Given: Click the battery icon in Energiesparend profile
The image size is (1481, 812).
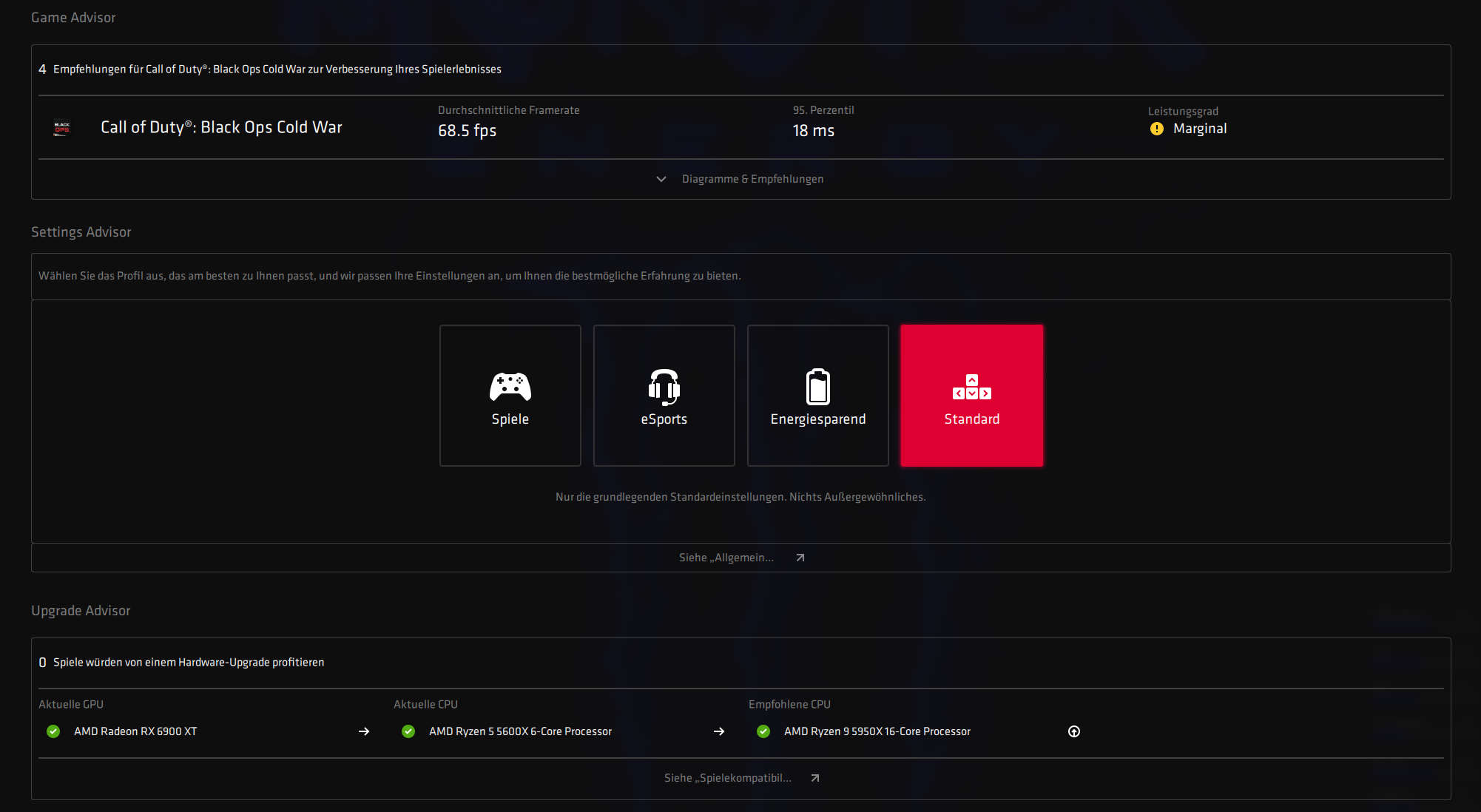Looking at the screenshot, I should (x=817, y=387).
